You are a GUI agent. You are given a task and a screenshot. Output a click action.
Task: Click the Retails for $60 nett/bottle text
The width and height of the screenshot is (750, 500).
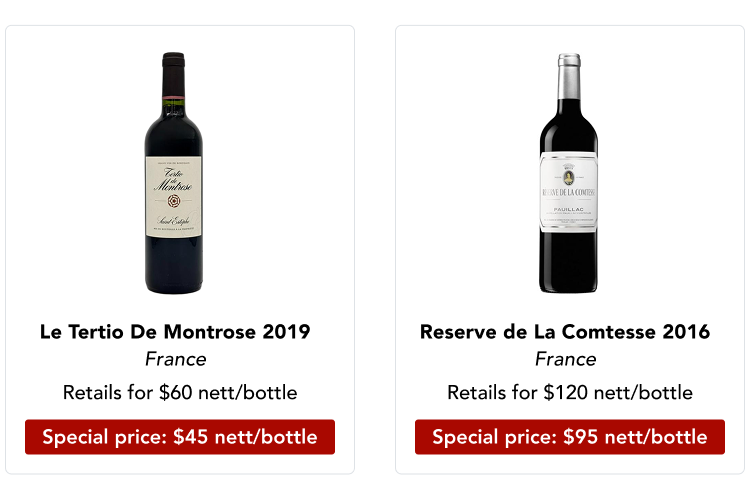(x=180, y=392)
